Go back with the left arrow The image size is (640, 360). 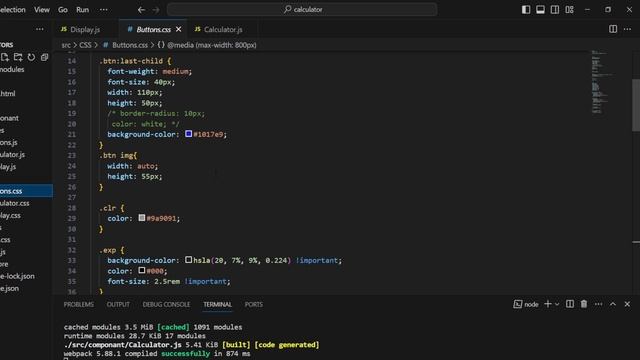point(141,9)
